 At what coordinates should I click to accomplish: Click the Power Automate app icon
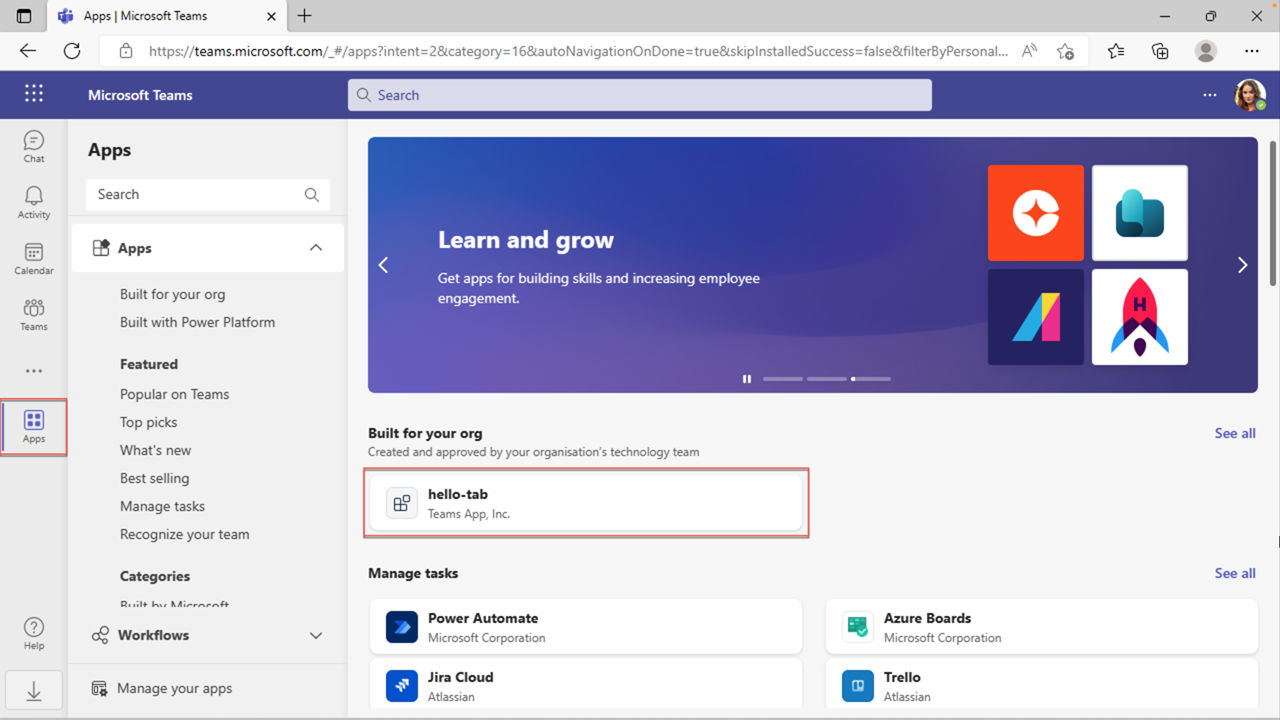[x=402, y=627]
